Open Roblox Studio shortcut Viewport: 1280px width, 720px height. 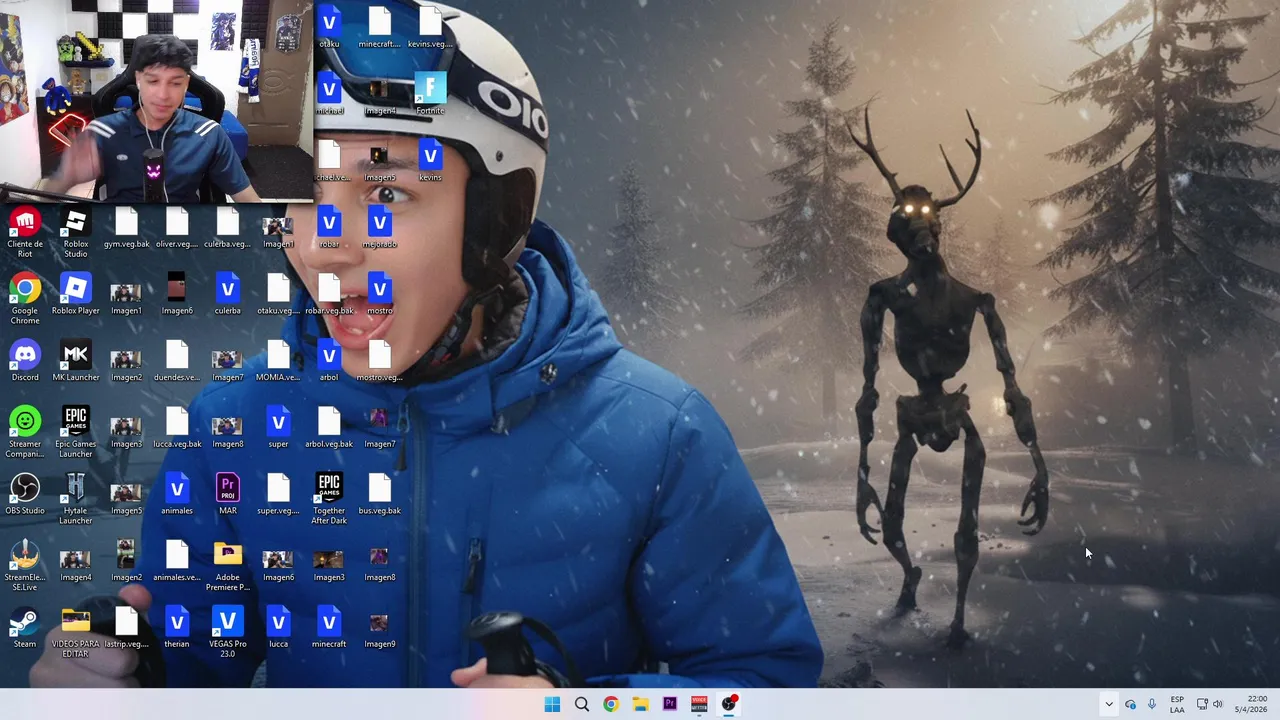(x=75, y=232)
